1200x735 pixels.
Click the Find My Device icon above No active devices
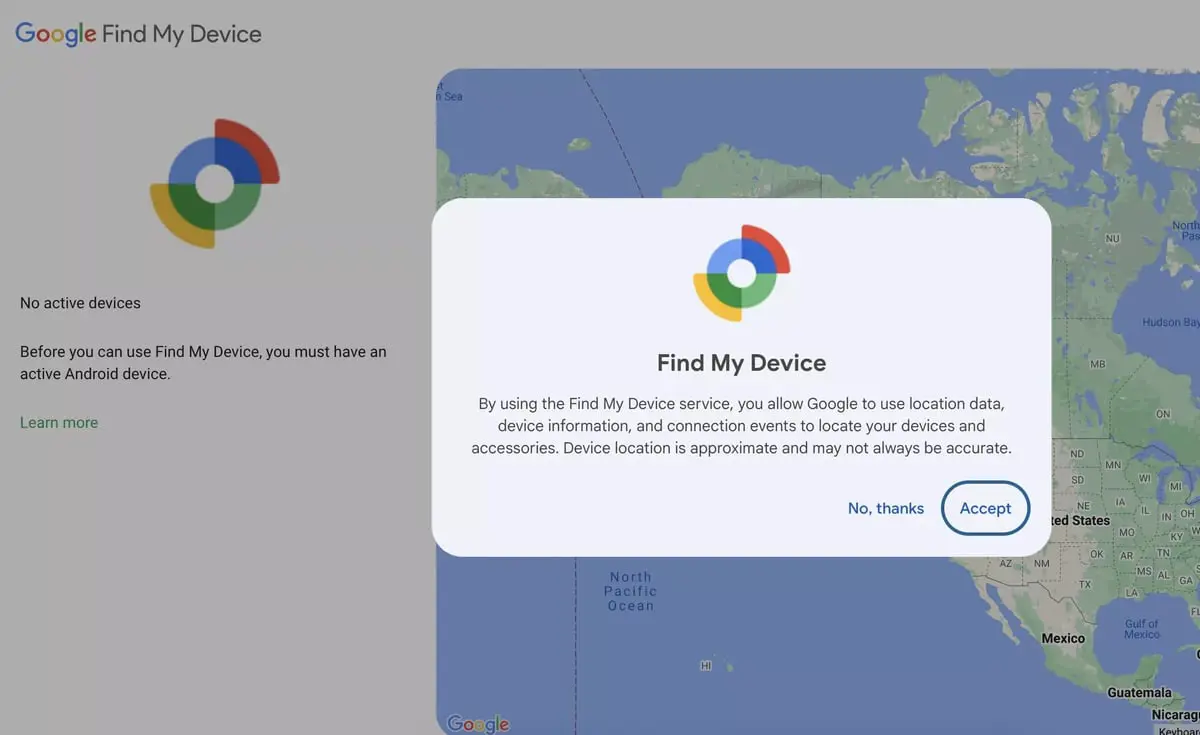[214, 184]
